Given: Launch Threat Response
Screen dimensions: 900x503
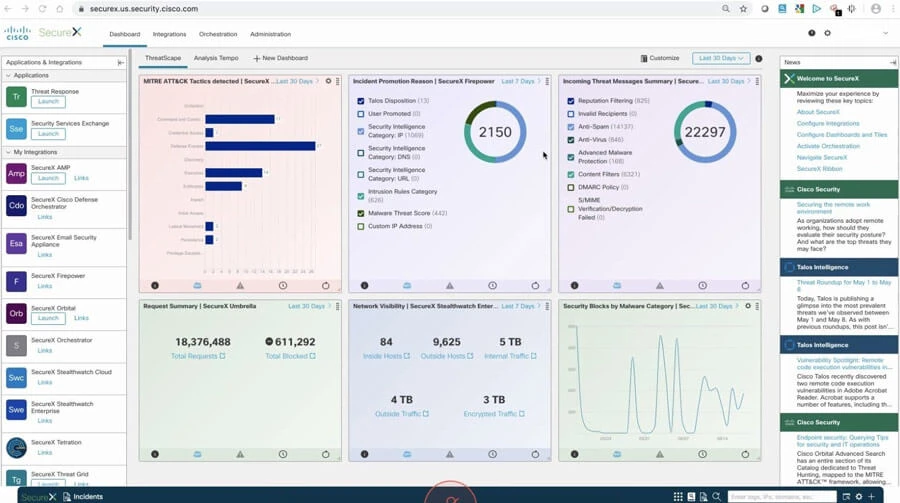Looking at the screenshot, I should coord(48,102).
